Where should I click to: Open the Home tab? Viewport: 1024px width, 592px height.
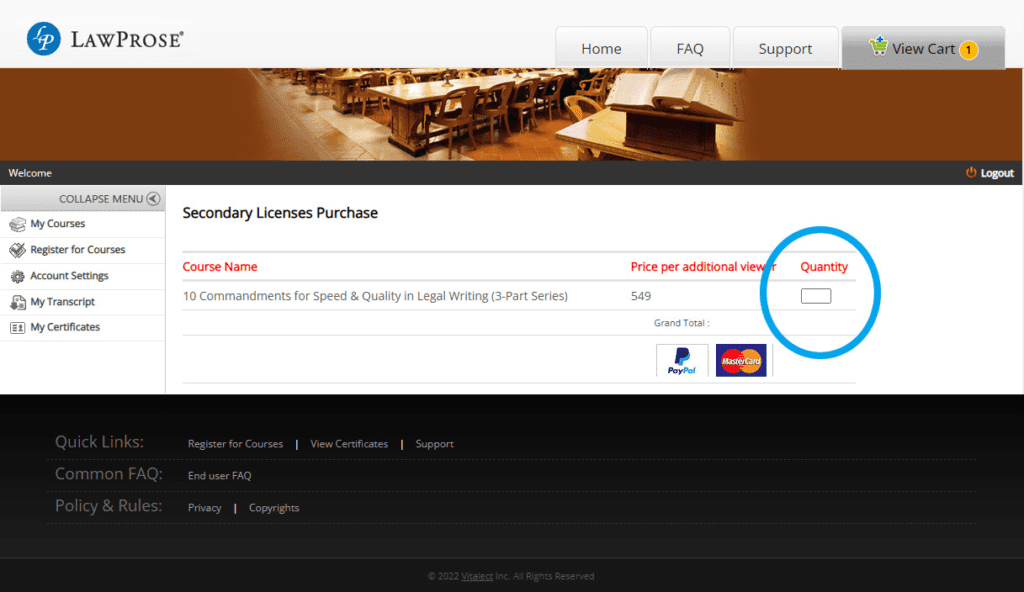[601, 48]
